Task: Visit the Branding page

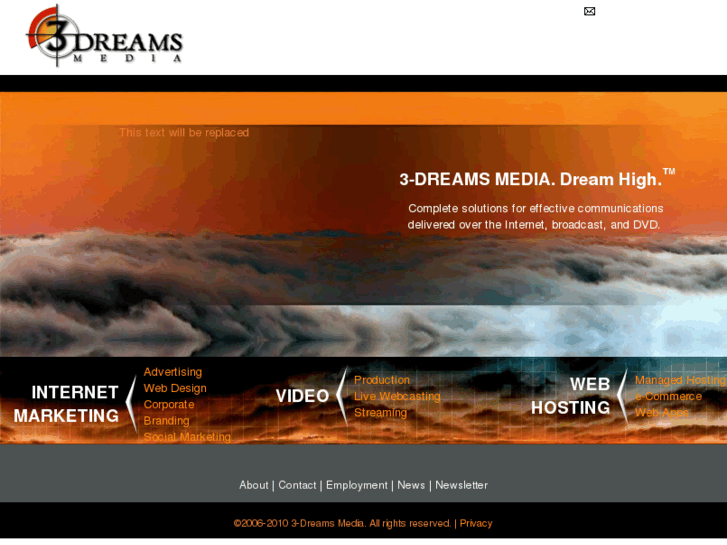Action: coord(166,421)
